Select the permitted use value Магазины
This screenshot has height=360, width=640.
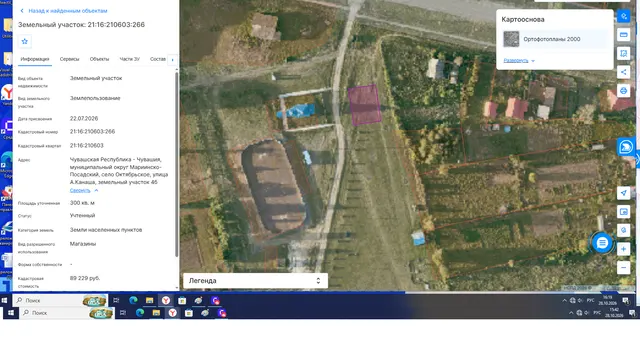pyautogui.click(x=83, y=244)
